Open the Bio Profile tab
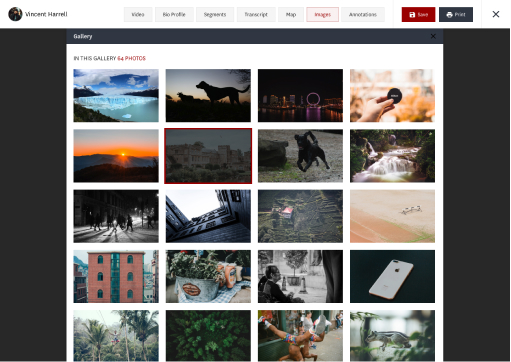511x362 pixels. [x=174, y=14]
